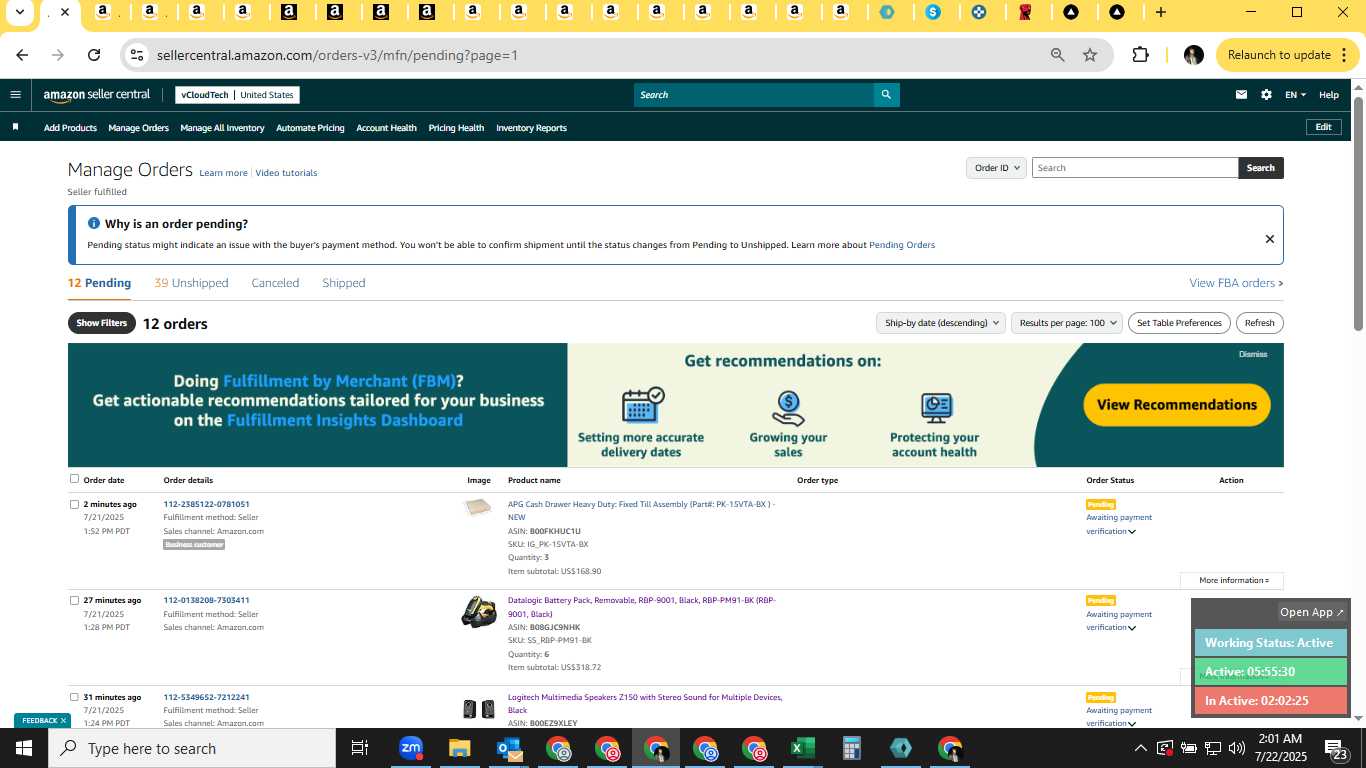
Task: Check the order 112-0138208-7303411 checkbox
Action: (x=74, y=600)
